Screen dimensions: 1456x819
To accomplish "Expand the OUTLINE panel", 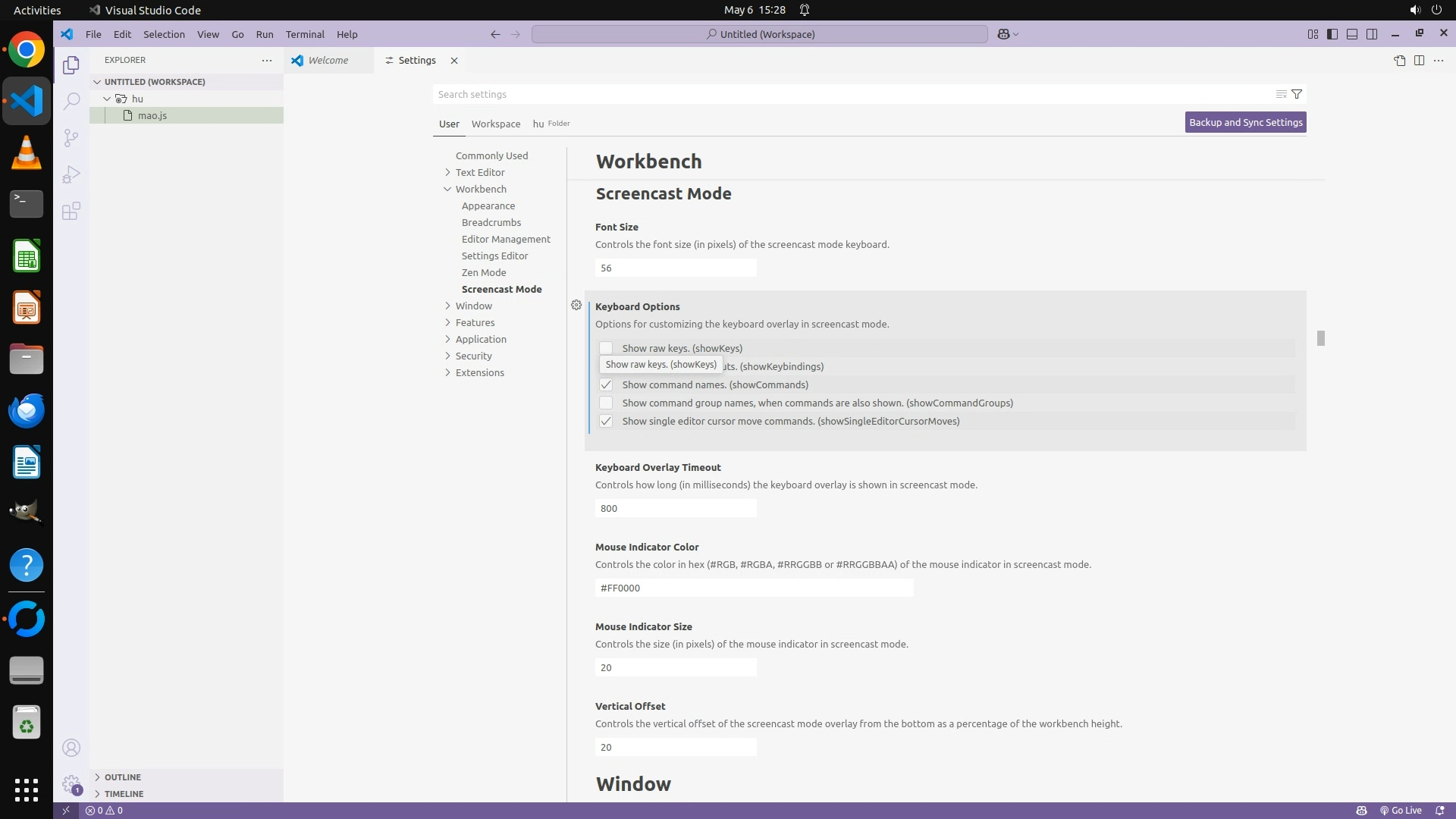I will point(122,777).
